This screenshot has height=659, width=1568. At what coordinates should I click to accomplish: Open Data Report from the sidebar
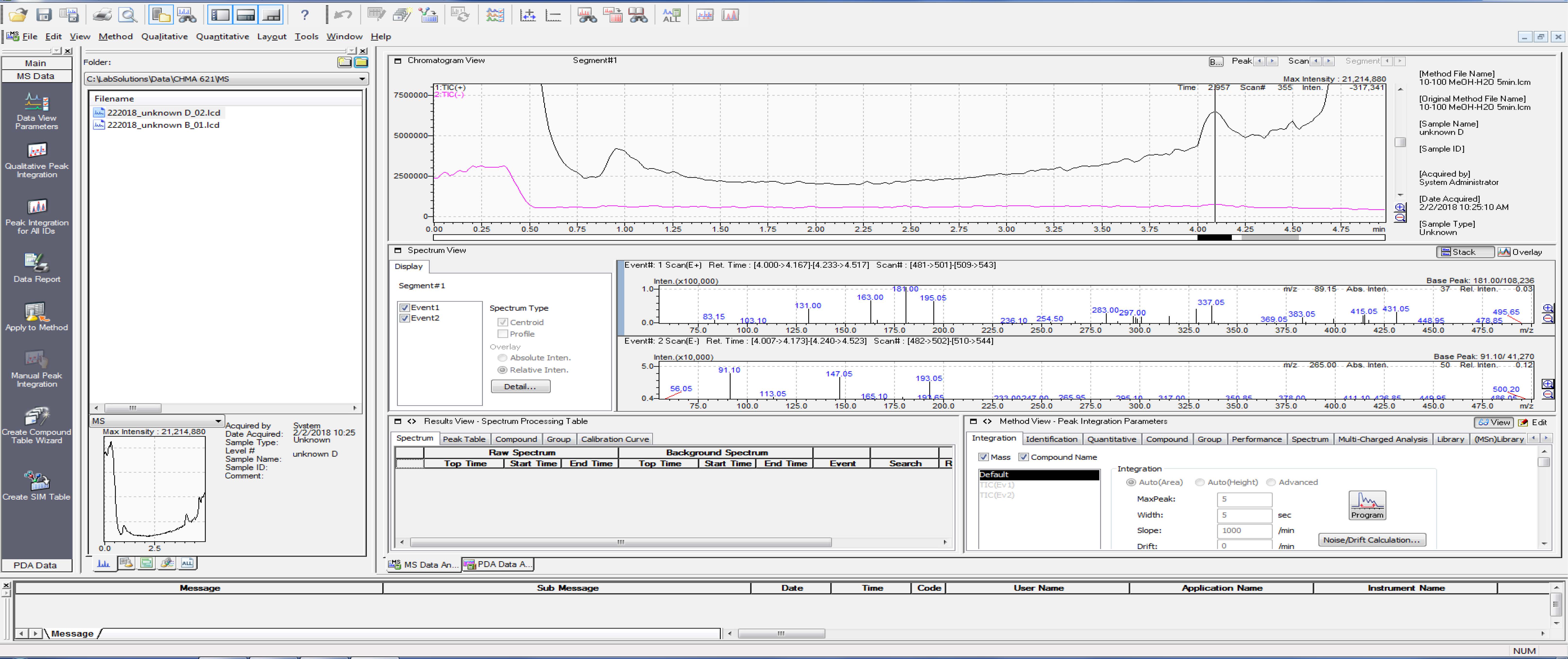[36, 268]
